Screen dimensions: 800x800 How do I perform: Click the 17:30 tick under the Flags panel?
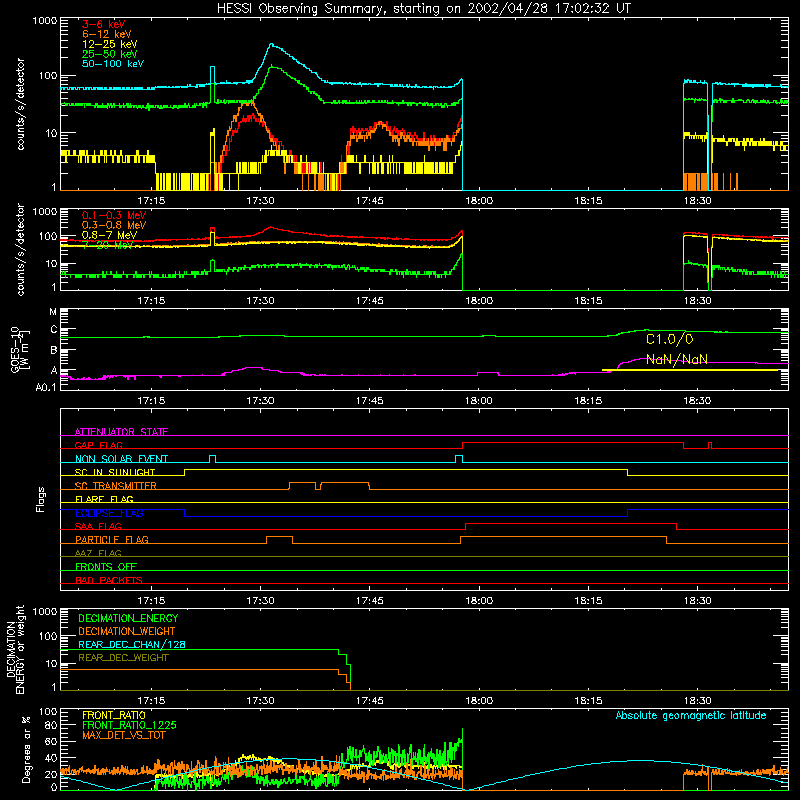tap(260, 601)
